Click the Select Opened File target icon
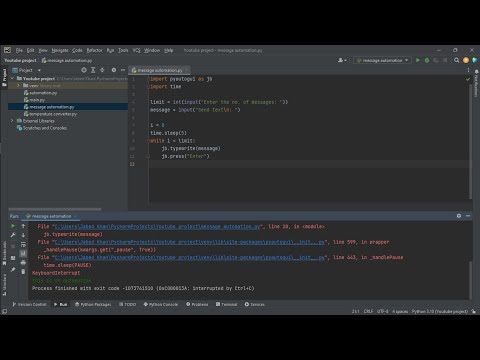This screenshot has height=360, width=480. (84, 70)
